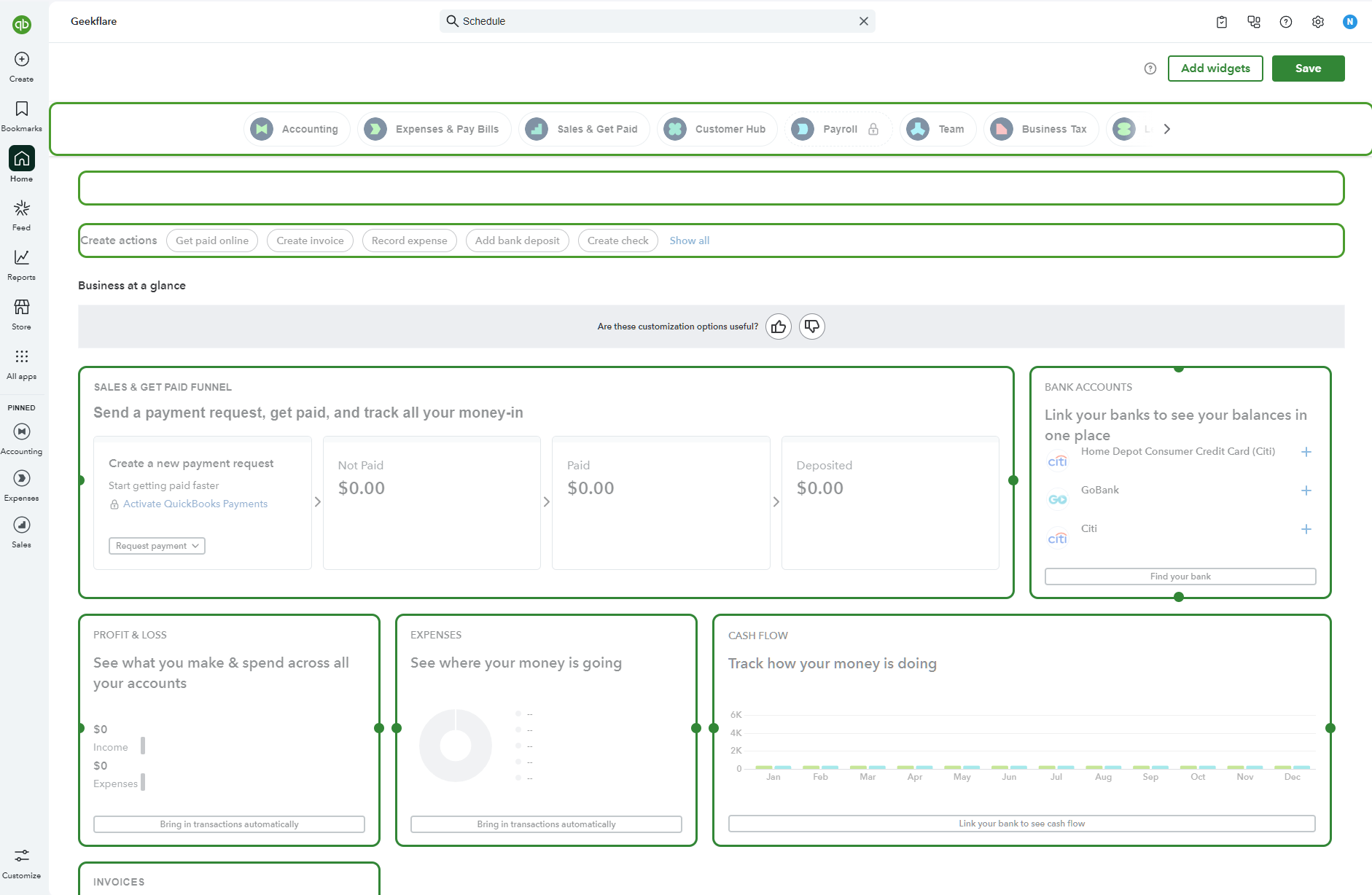Select the Expenses & Pay Bills tab

click(434, 129)
